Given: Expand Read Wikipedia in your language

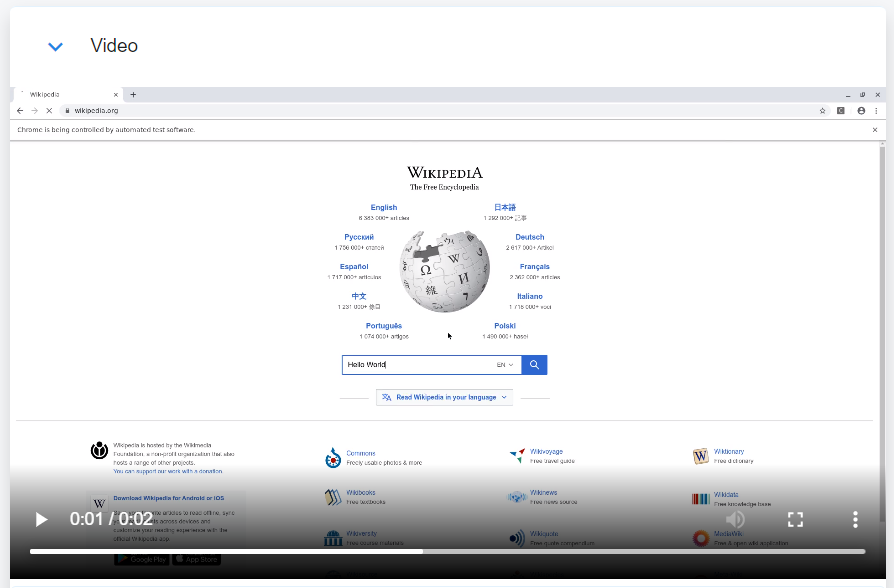Looking at the screenshot, I should 445,398.
